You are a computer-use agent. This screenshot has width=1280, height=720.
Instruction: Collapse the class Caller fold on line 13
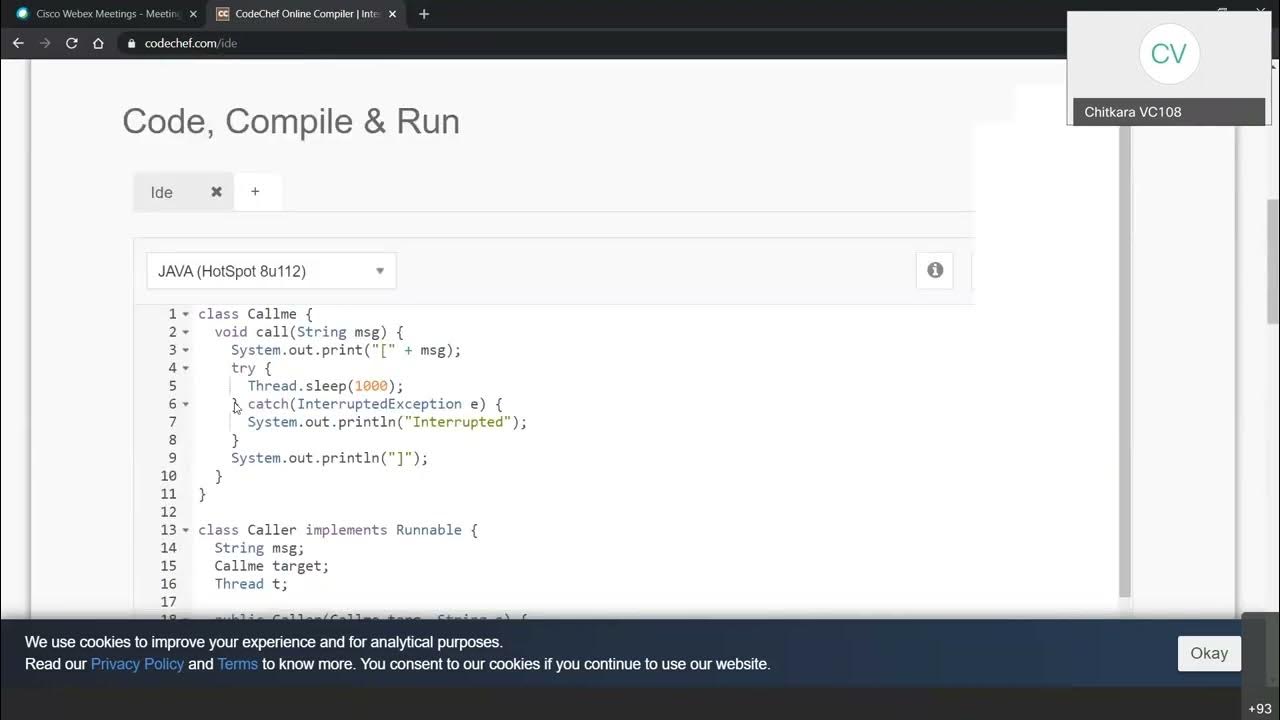coord(186,530)
